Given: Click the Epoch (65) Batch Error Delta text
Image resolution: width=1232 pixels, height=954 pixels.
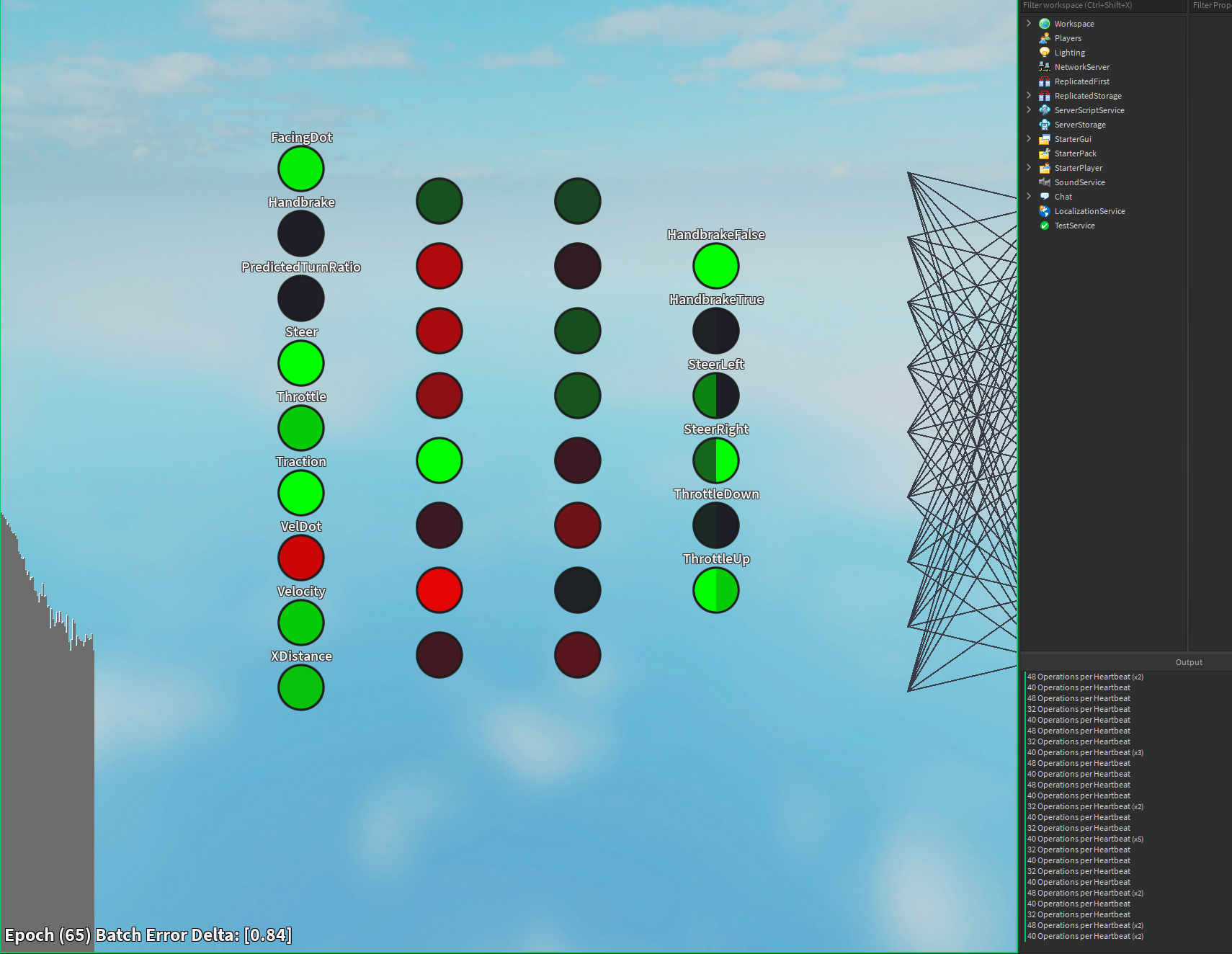Looking at the screenshot, I should (148, 935).
